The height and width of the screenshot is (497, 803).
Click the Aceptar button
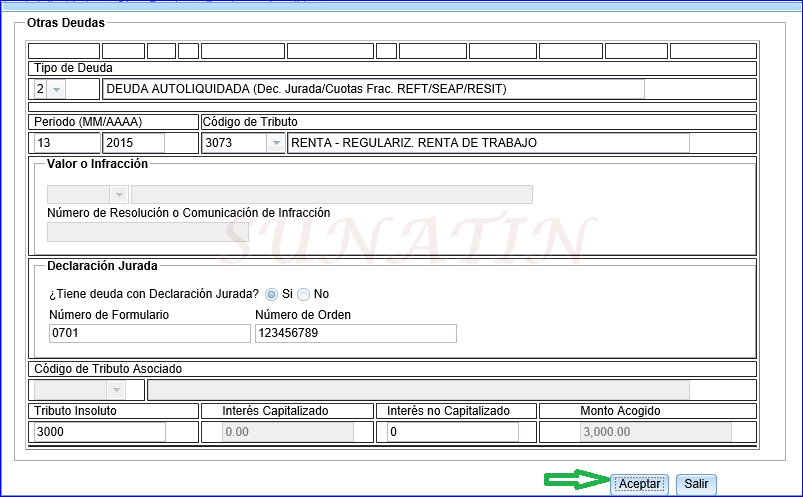pyautogui.click(x=640, y=484)
